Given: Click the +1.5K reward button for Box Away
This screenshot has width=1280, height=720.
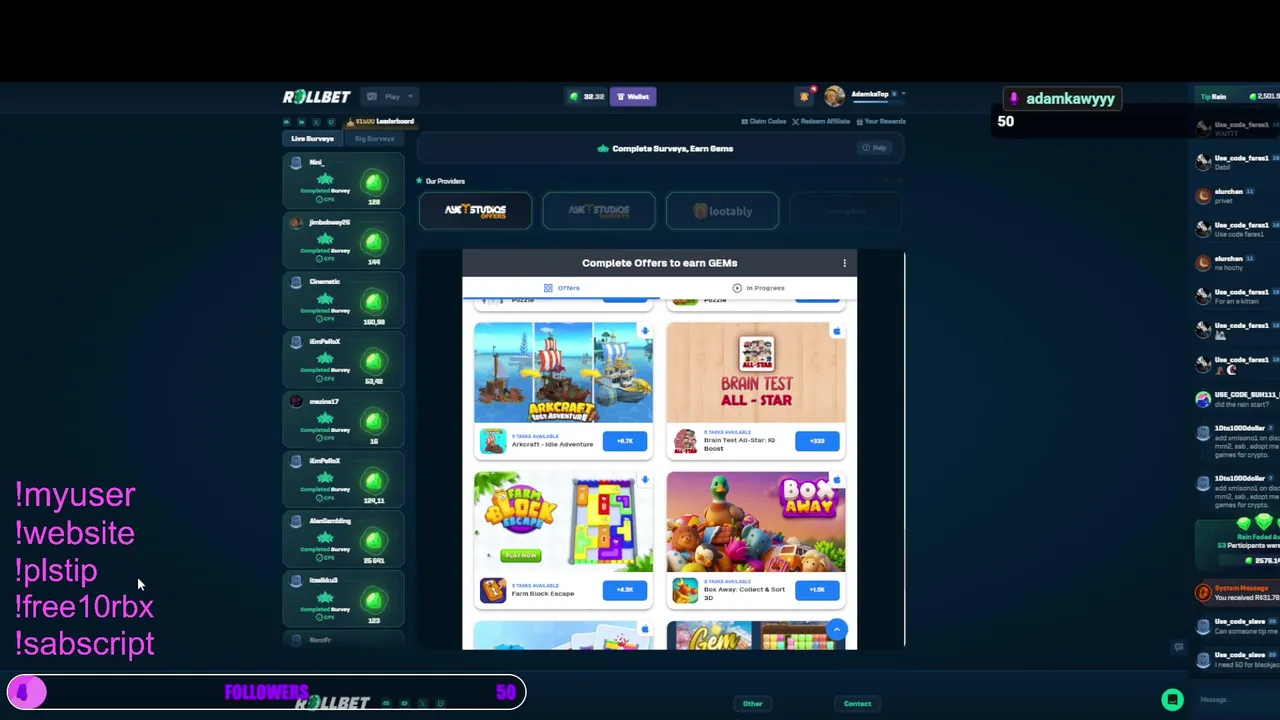Looking at the screenshot, I should point(817,590).
